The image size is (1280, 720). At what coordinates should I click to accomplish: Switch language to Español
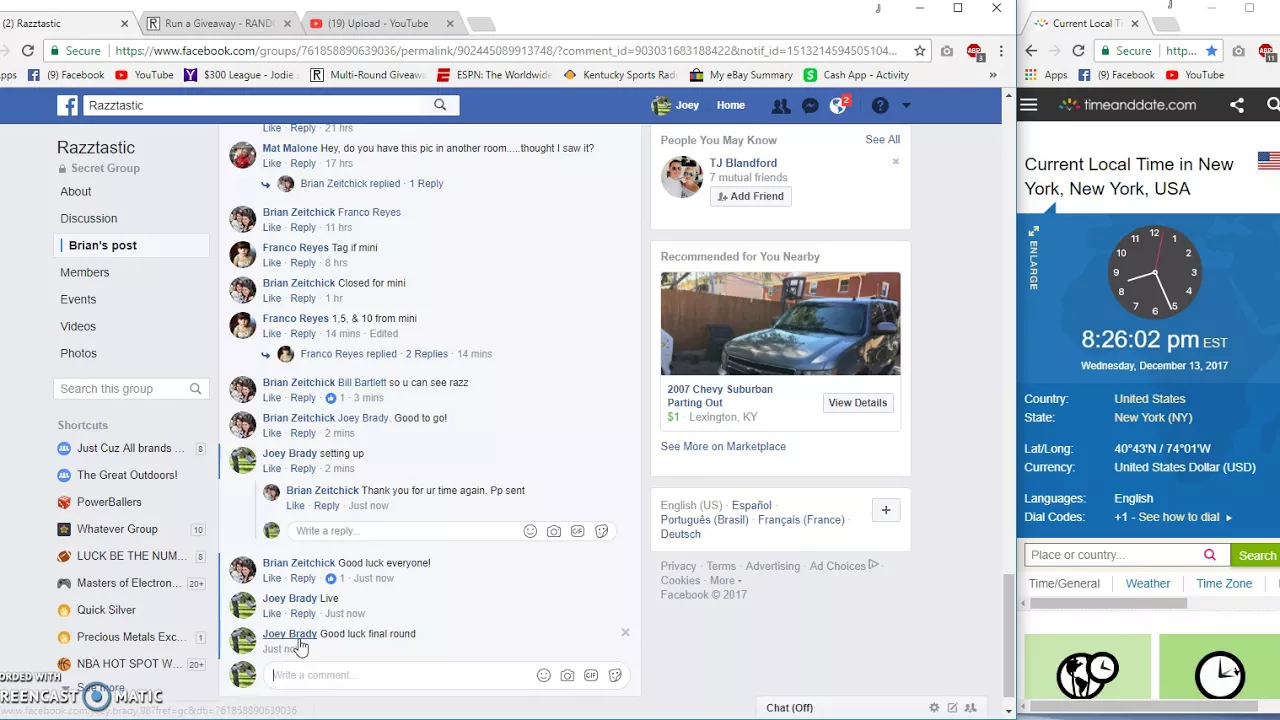click(x=751, y=506)
